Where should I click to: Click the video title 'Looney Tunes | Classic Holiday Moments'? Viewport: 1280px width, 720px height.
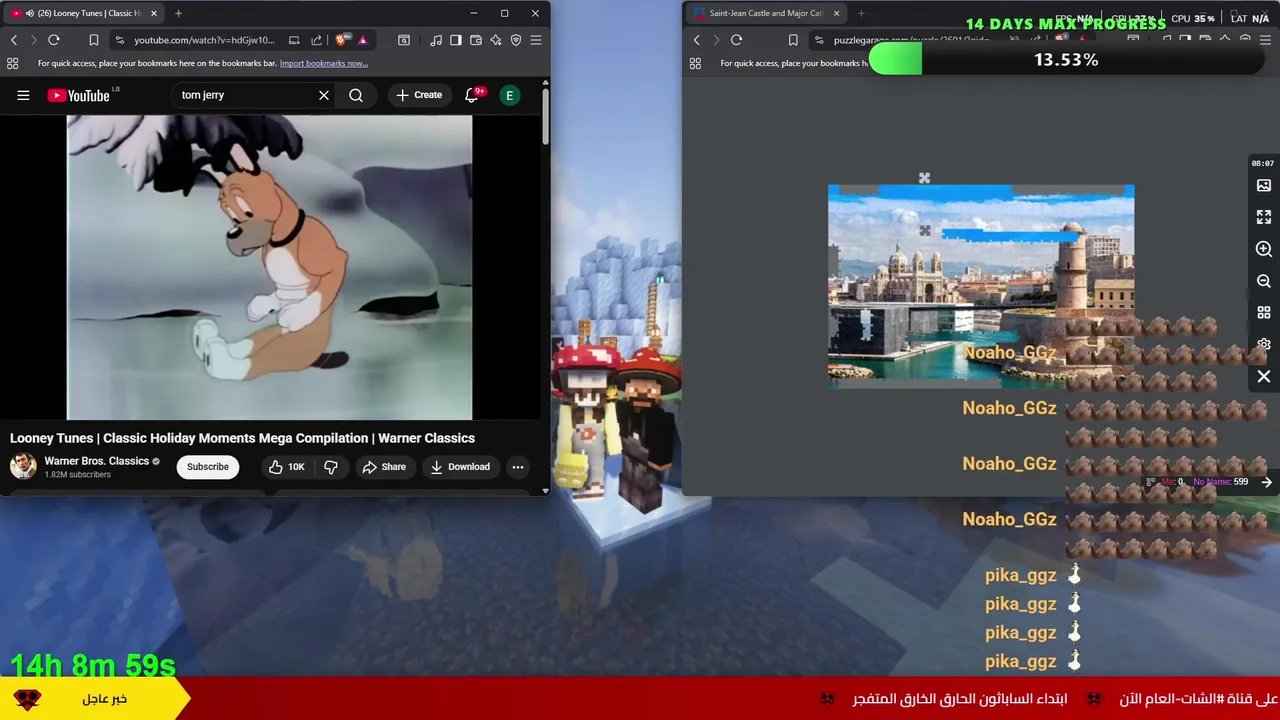click(242, 438)
